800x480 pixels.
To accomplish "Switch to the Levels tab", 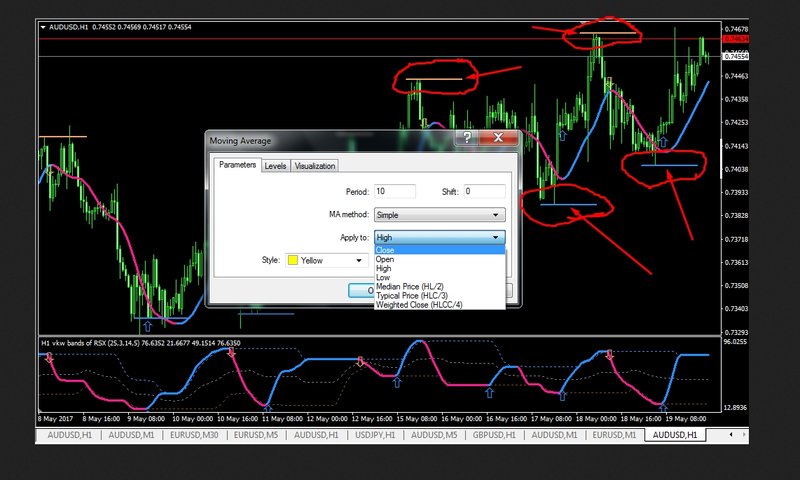I will click(x=275, y=166).
